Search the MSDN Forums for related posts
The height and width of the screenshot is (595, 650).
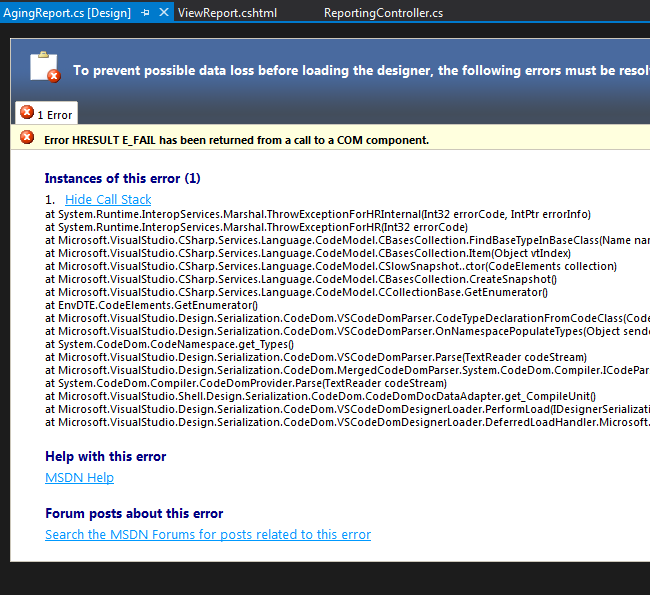click(208, 534)
